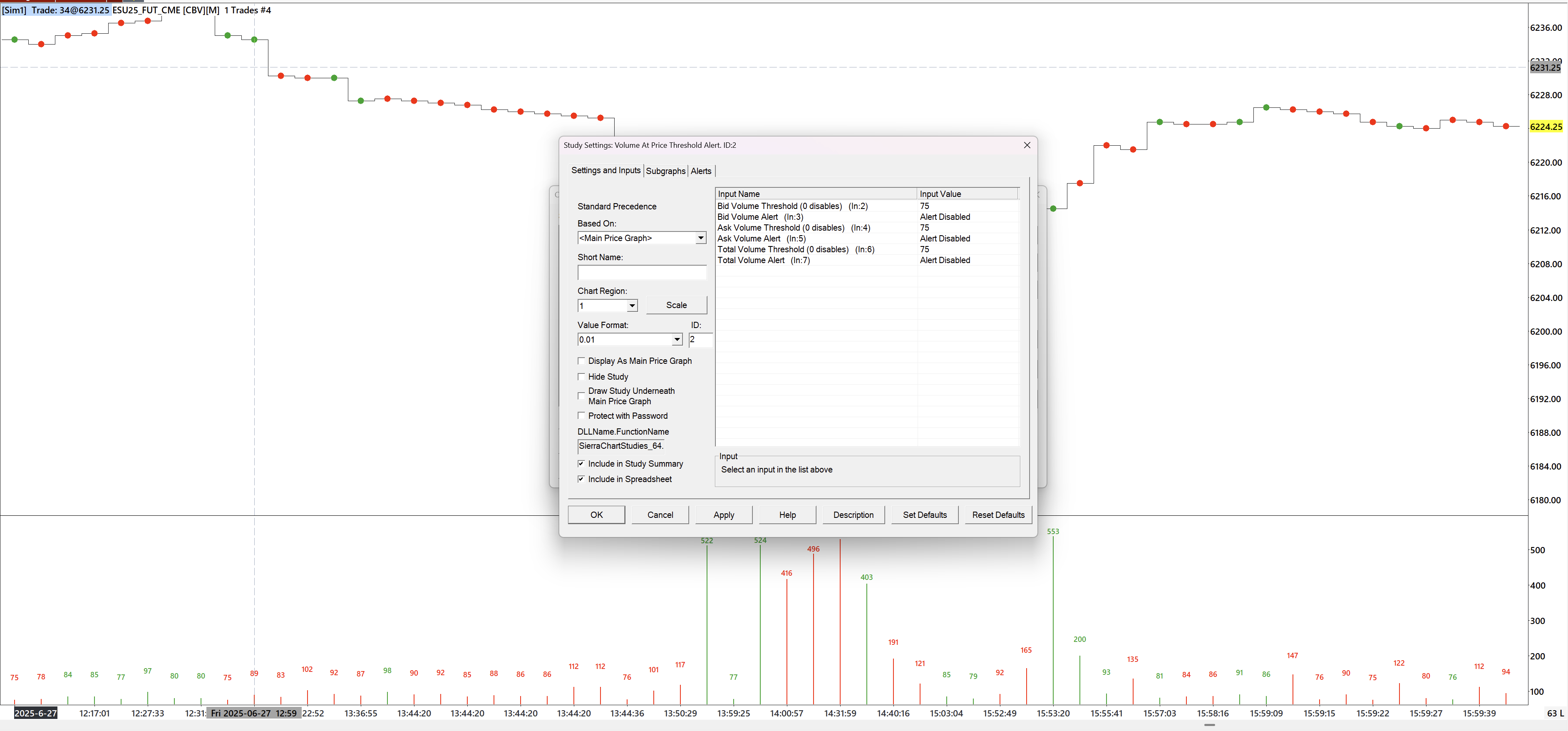Select the Total Volume Alert row
The image size is (1568, 731).
point(763,260)
